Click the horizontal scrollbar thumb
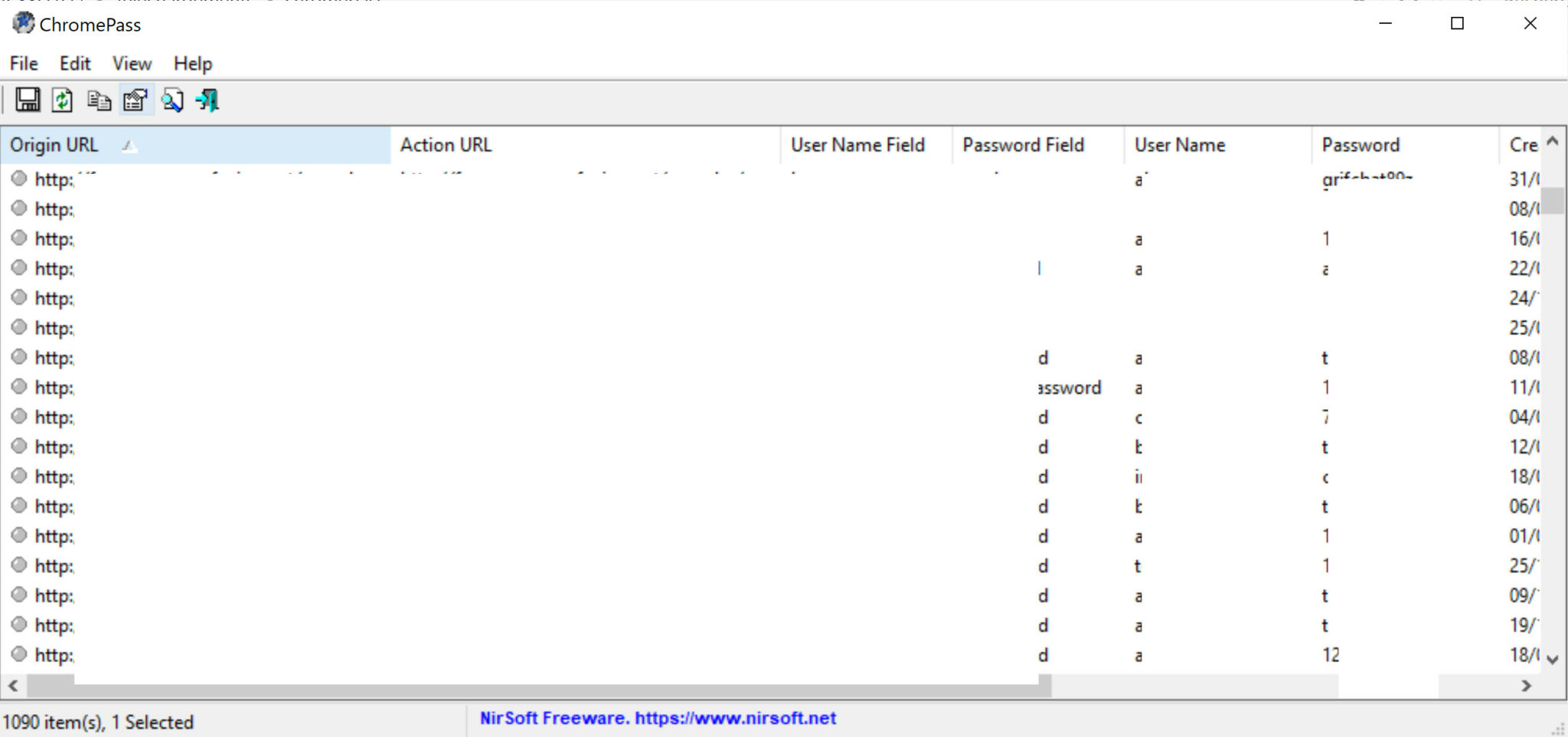1568x737 pixels. tap(540, 686)
